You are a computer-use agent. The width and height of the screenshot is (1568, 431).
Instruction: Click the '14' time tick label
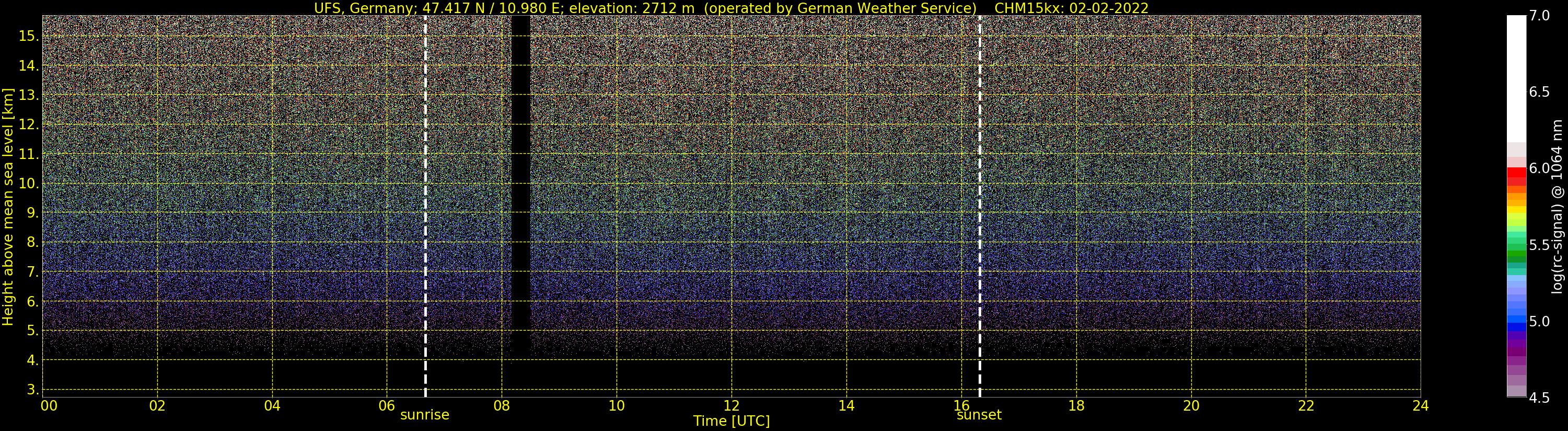(846, 405)
